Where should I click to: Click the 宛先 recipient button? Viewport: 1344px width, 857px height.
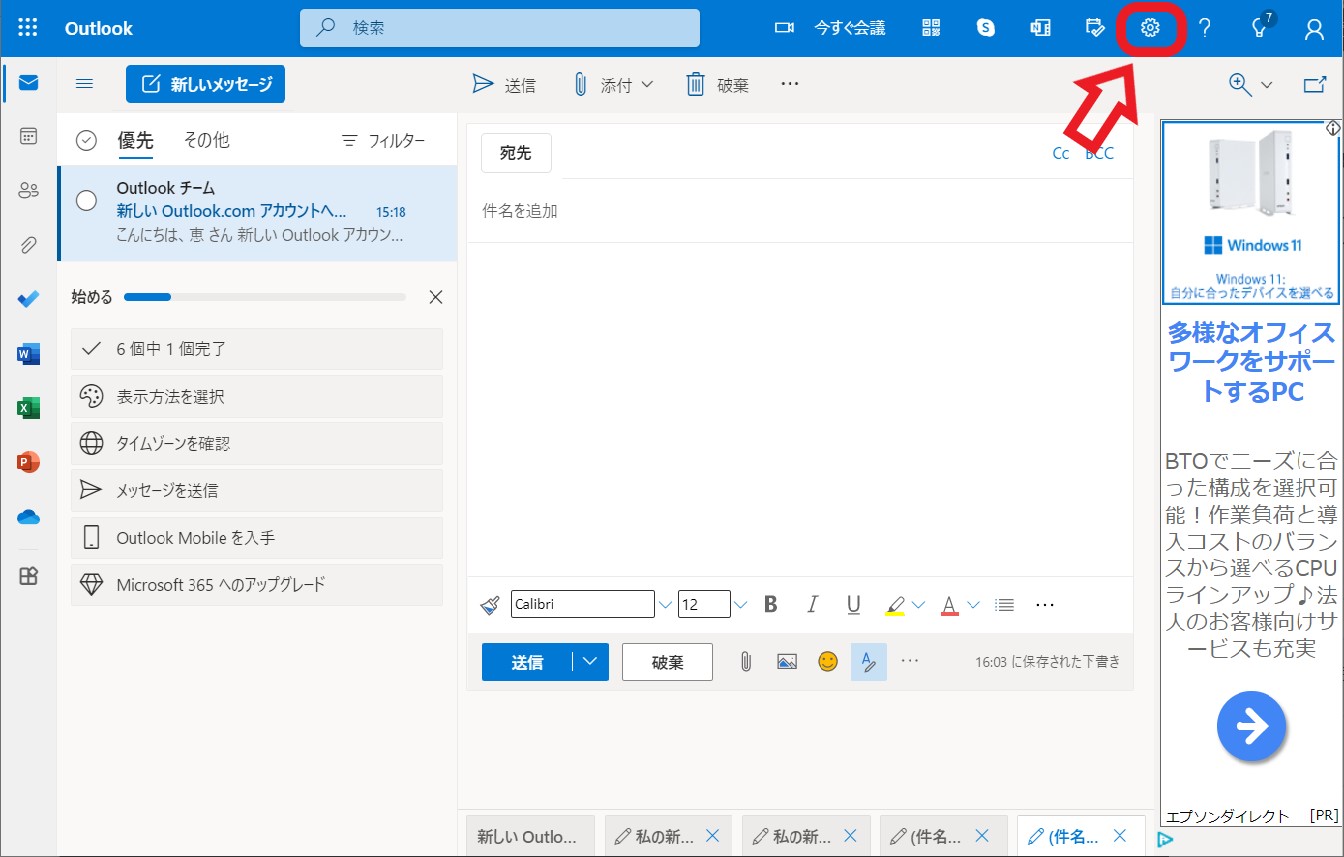tap(516, 153)
